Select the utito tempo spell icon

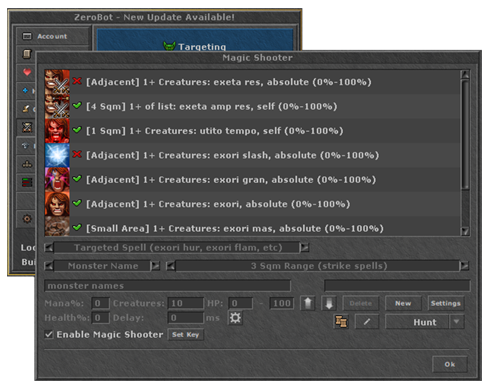[57, 131]
